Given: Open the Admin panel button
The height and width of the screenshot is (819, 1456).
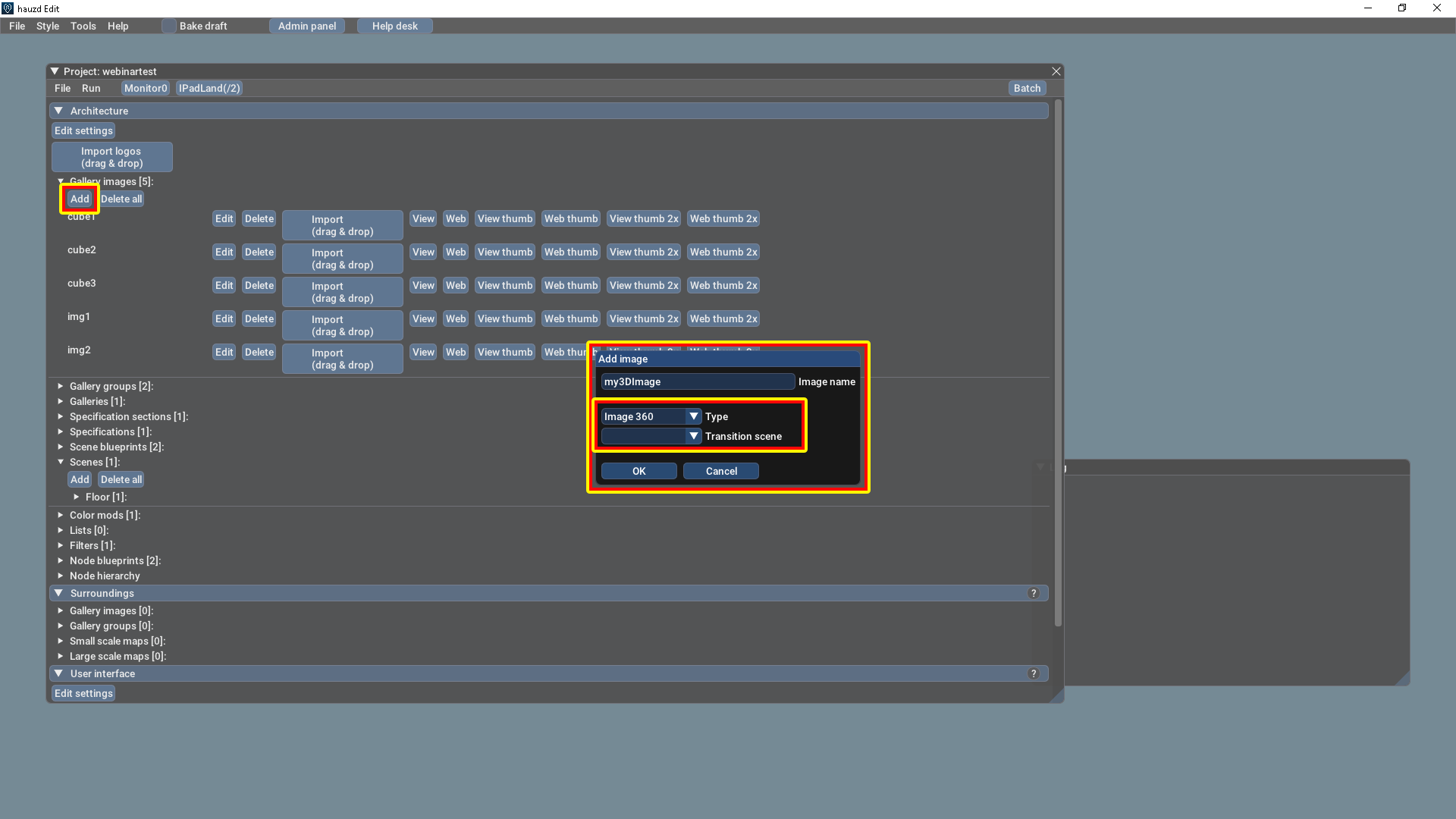Looking at the screenshot, I should [307, 26].
